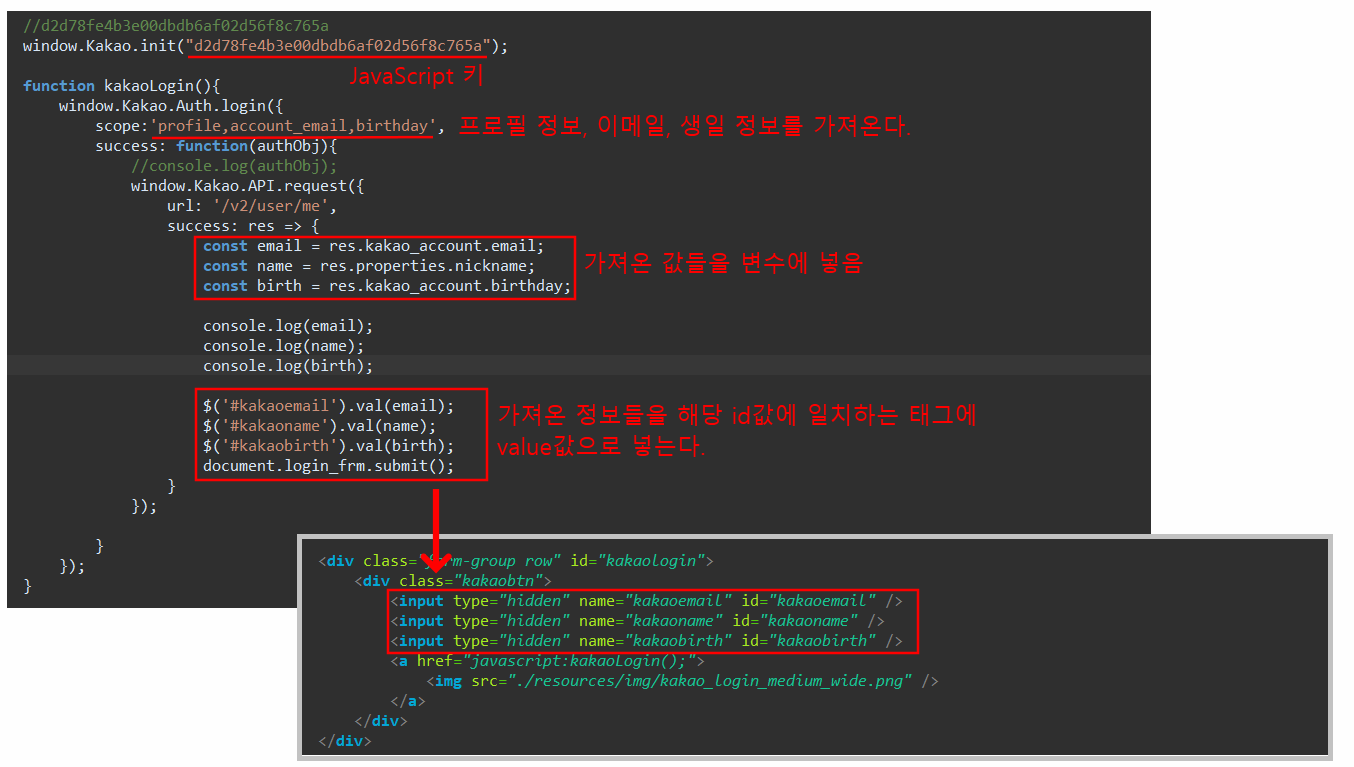The height and width of the screenshot is (767, 1354).
Task: Click the window.Kakao.Auth.login({ line
Action: [x=172, y=105]
